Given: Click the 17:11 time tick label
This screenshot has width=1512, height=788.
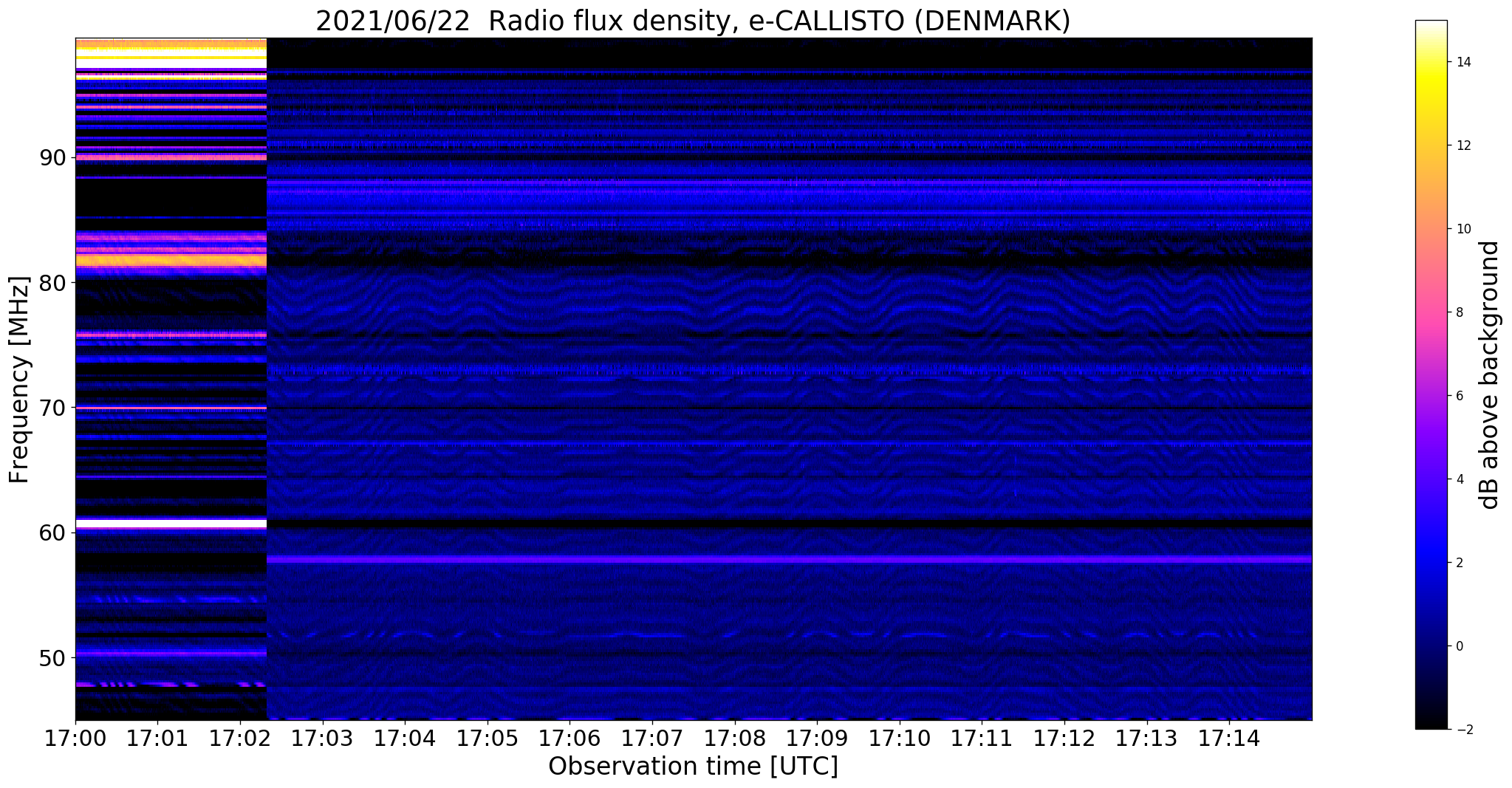Looking at the screenshot, I should pyautogui.click(x=982, y=739).
